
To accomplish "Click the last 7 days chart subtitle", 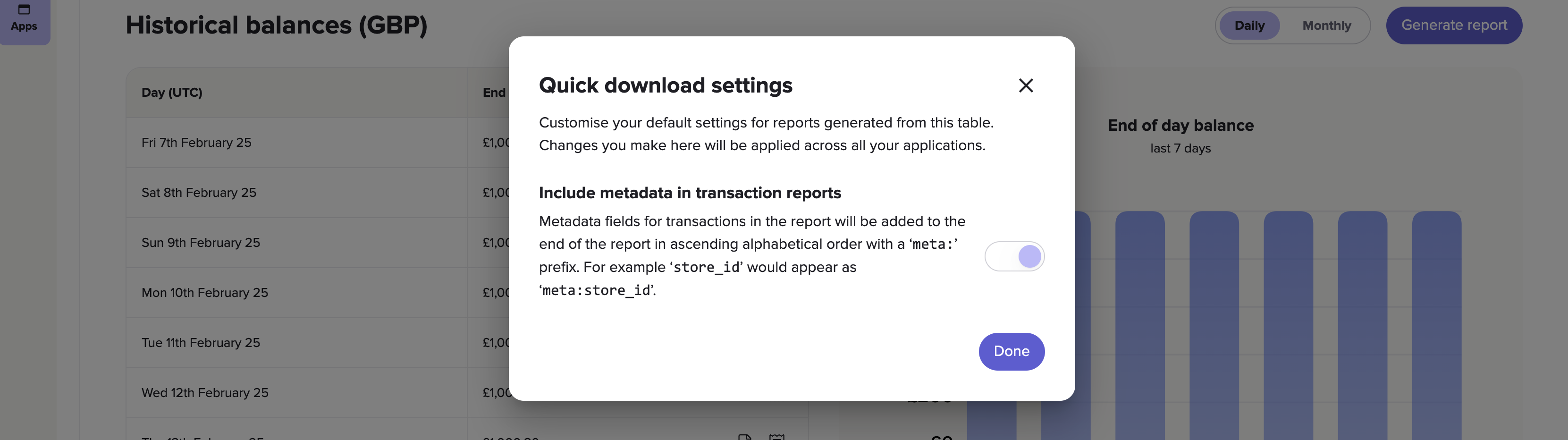I will tap(1180, 149).
